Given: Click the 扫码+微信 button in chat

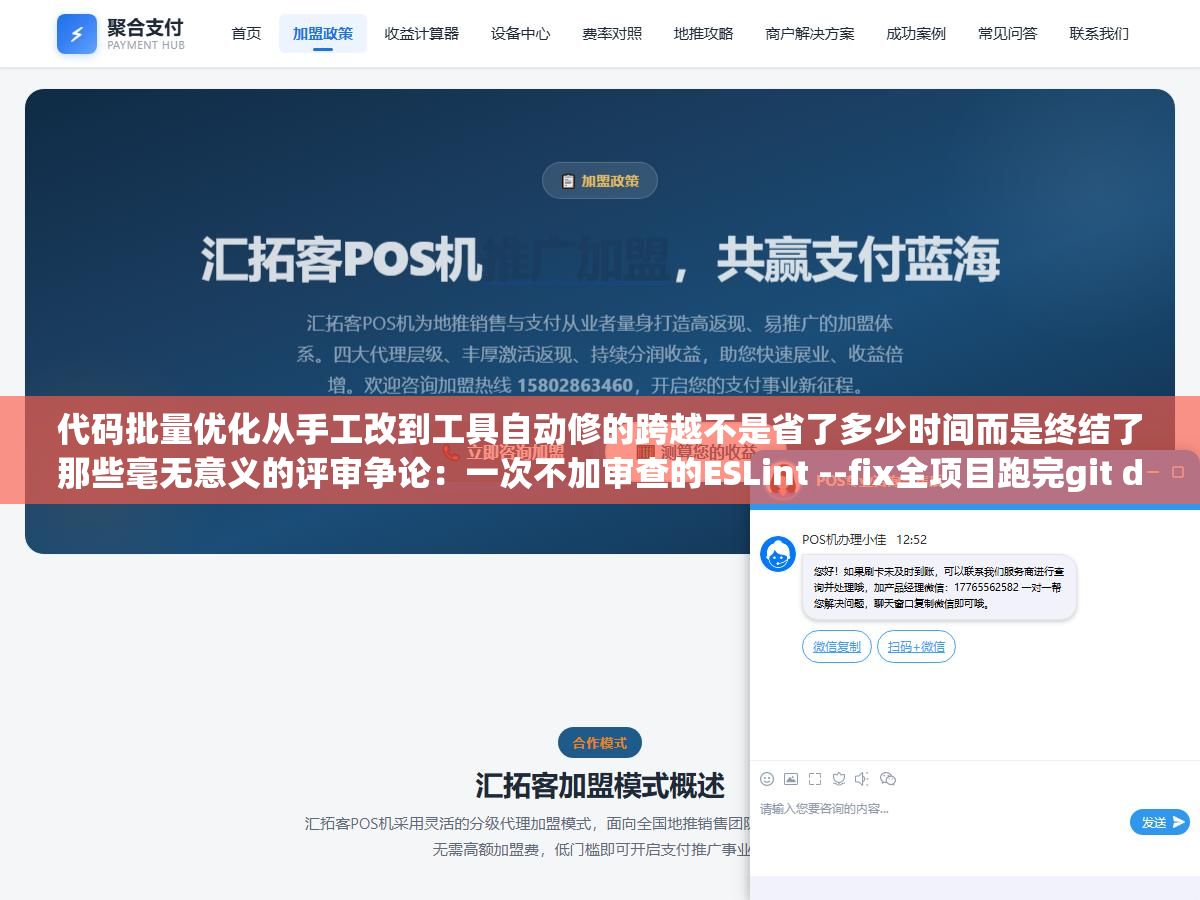Looking at the screenshot, I should click(x=916, y=647).
